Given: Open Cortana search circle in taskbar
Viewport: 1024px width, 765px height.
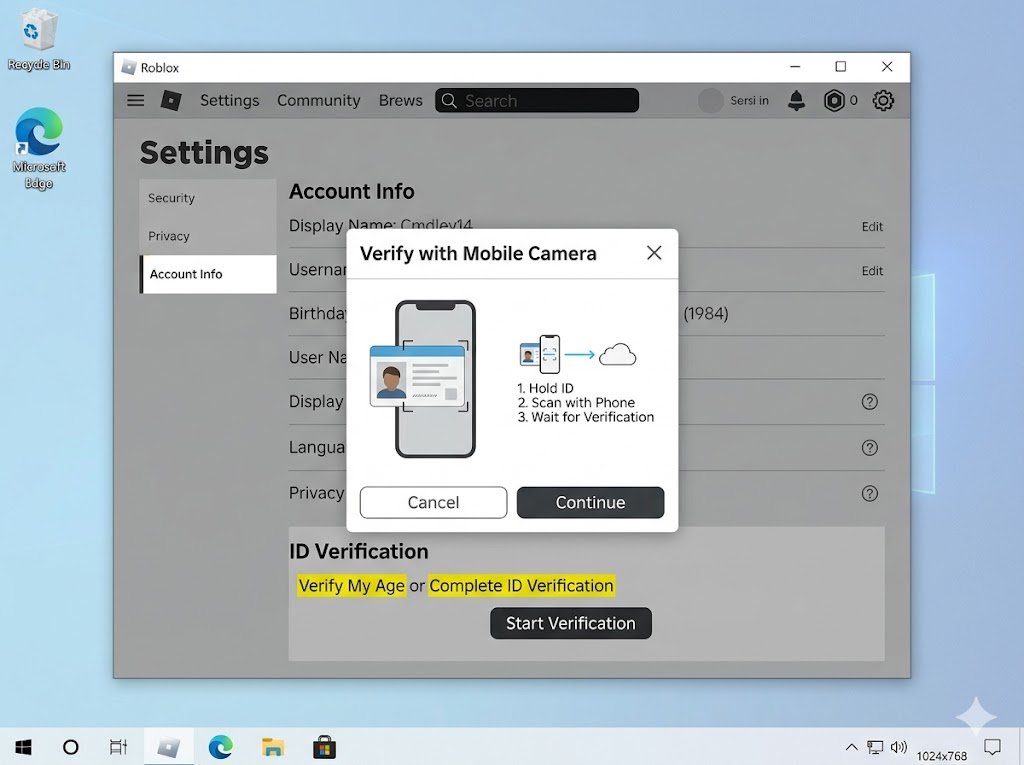Looking at the screenshot, I should (71, 747).
